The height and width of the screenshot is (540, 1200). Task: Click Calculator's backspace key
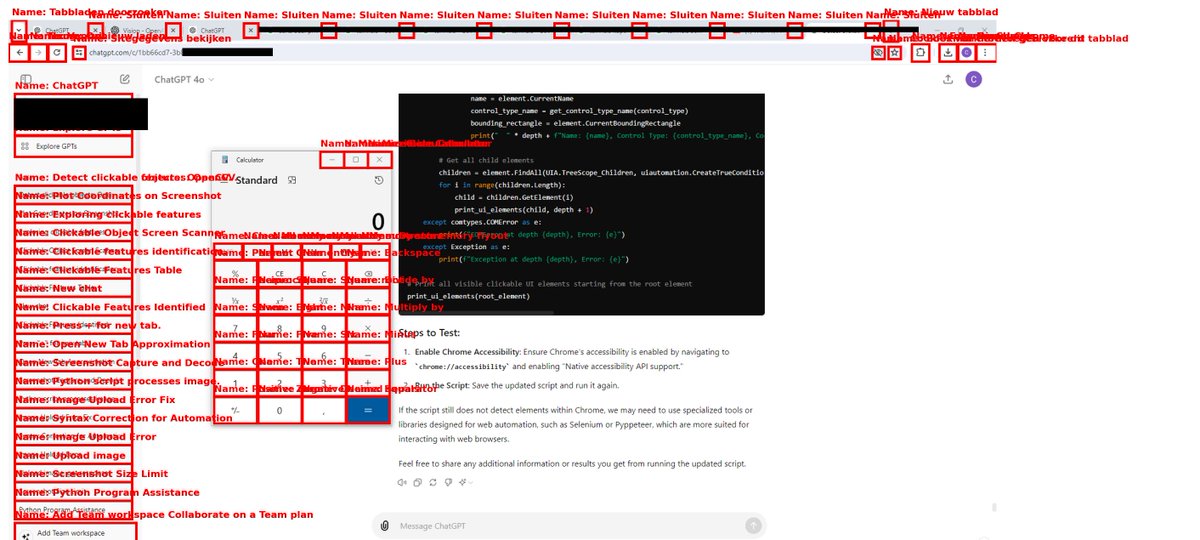369,273
